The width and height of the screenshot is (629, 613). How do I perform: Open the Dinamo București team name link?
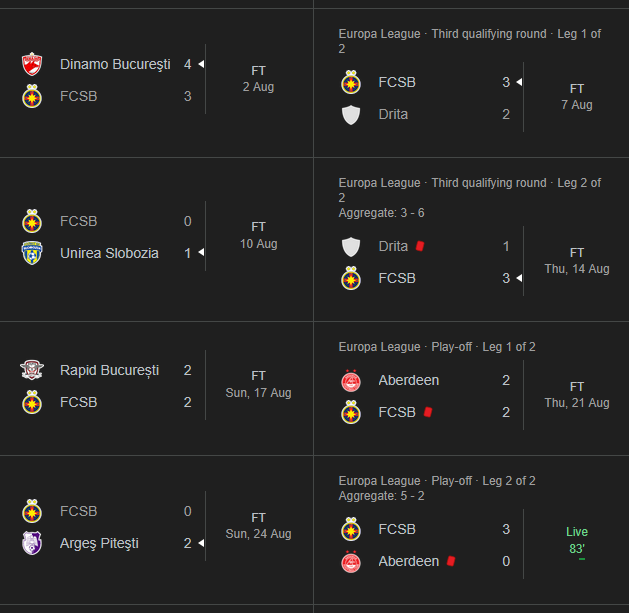115,64
